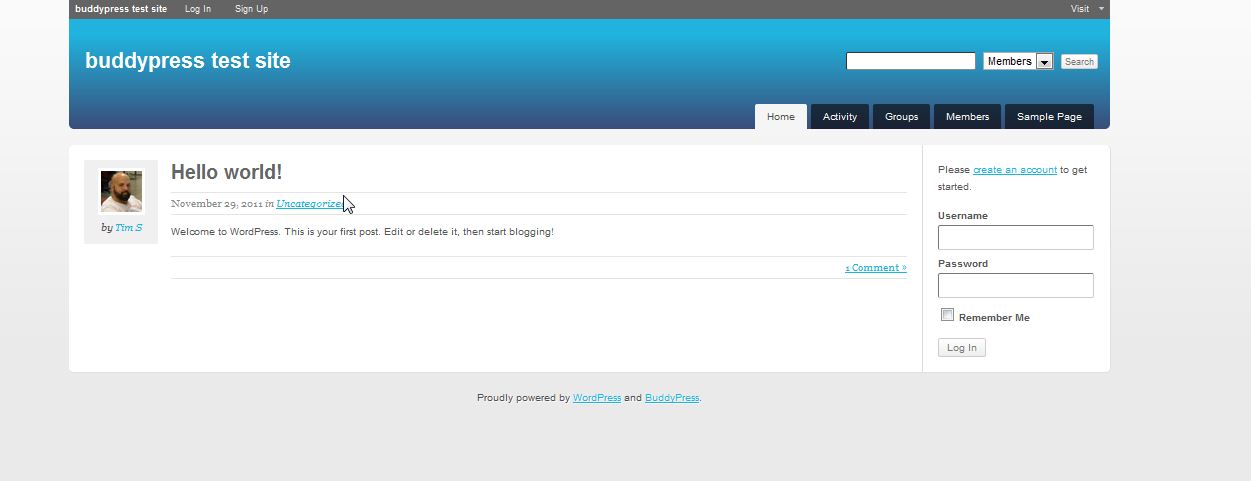Focus the header search text box
1251x481 pixels.
(910, 61)
